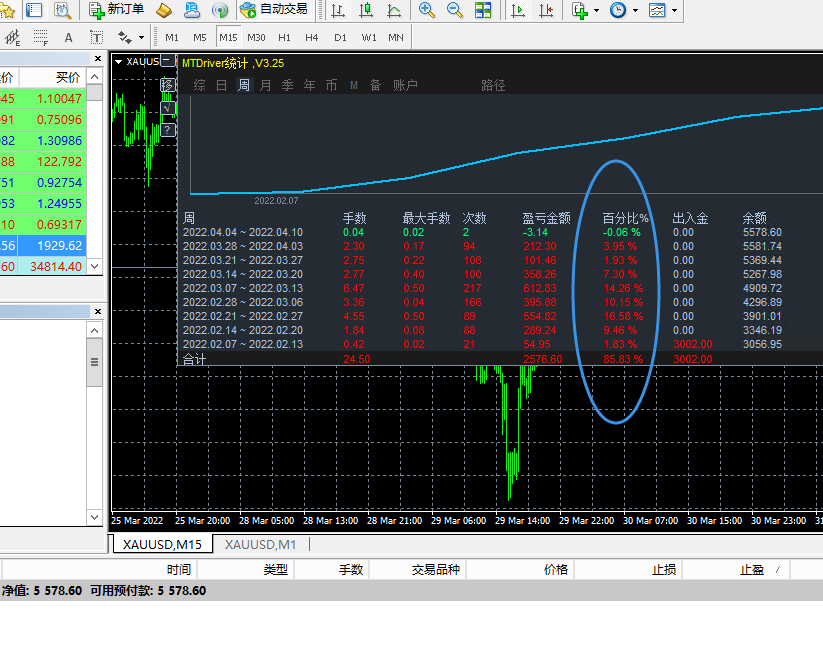Open the MetaEditor yellow book icon

pyautogui.click(x=164, y=10)
